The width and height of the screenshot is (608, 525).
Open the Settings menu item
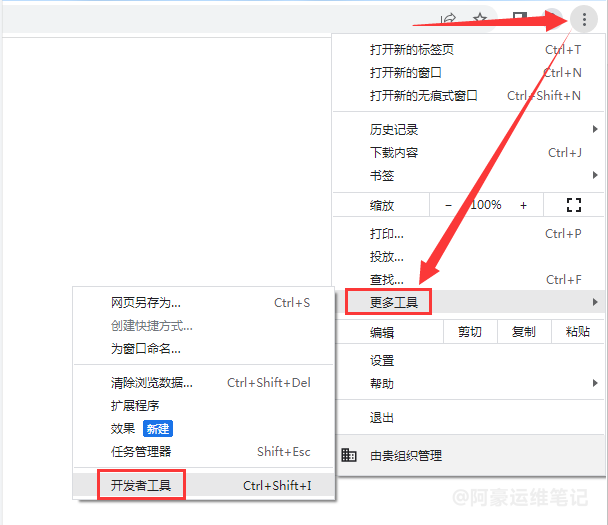pos(471,361)
